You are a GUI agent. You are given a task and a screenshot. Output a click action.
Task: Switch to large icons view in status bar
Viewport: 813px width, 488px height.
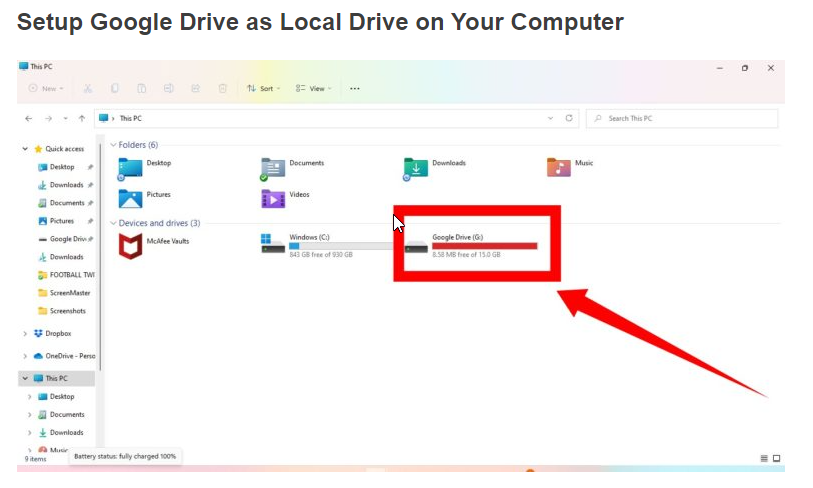tap(777, 458)
